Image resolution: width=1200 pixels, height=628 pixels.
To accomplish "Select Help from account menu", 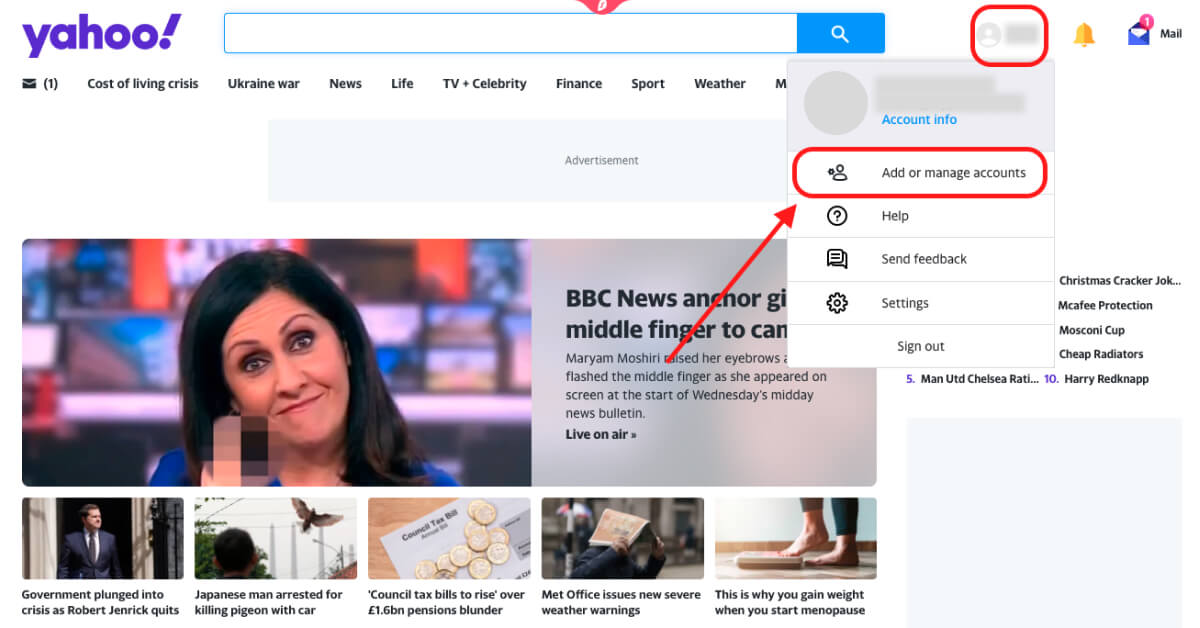I will coord(921,216).
